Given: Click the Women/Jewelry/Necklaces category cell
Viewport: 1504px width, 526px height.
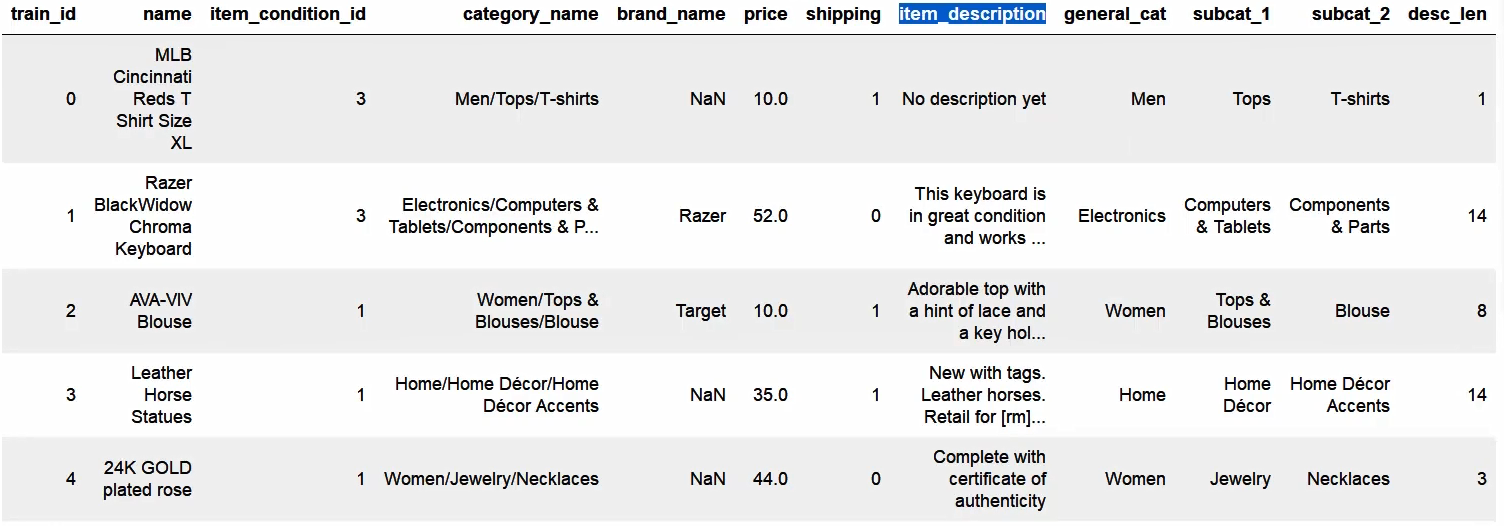Looking at the screenshot, I should point(491,479).
